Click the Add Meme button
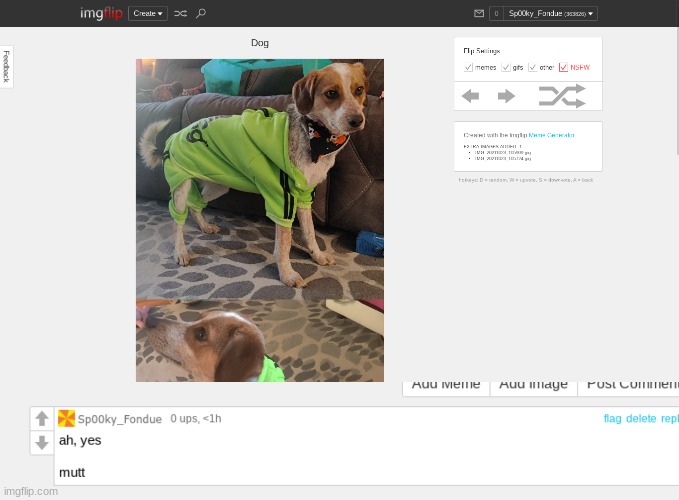 tap(446, 388)
